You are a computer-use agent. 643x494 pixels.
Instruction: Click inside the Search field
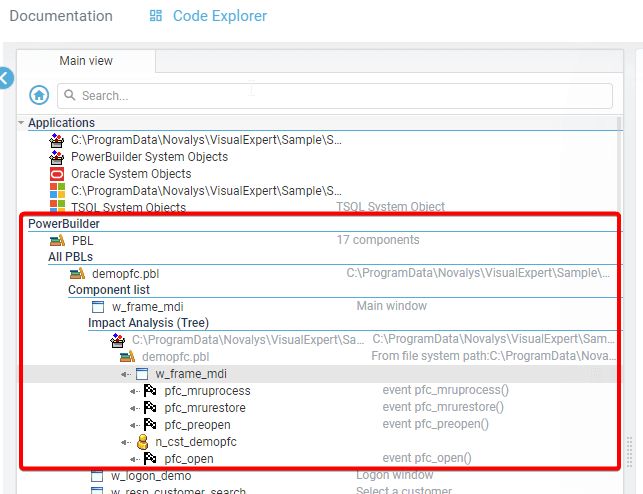pyautogui.click(x=335, y=96)
